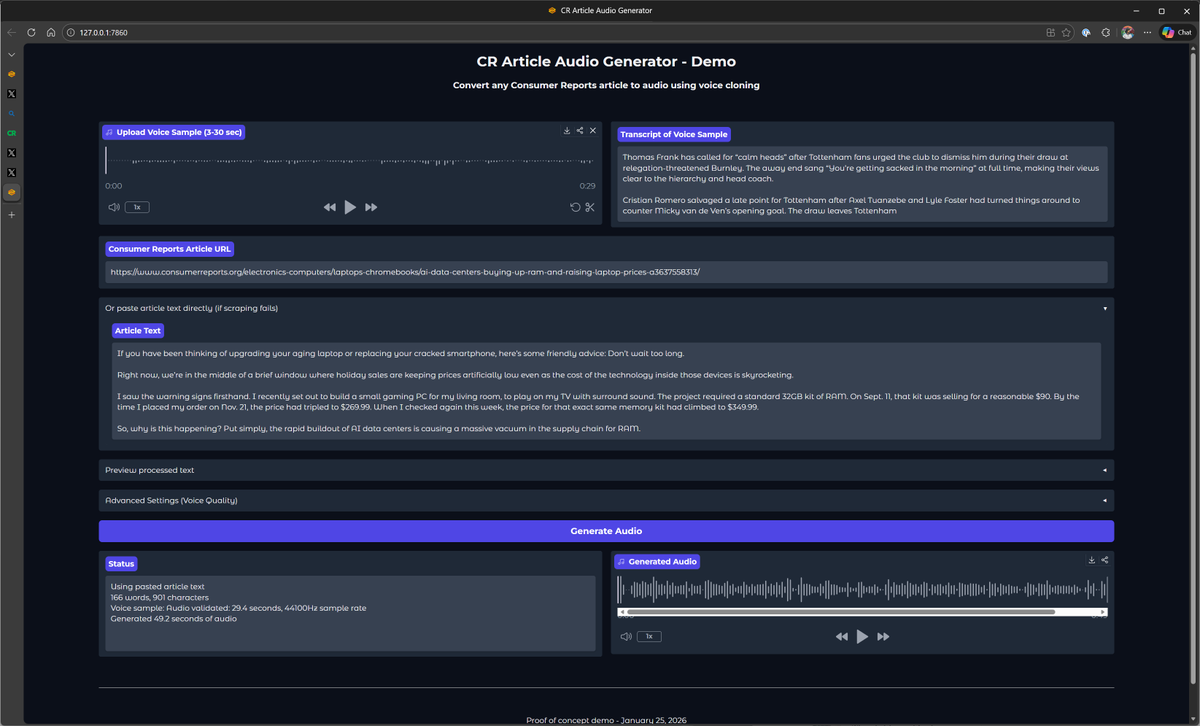This screenshot has width=1200, height=726.
Task: Collapse the paste article text section
Action: click(x=606, y=308)
